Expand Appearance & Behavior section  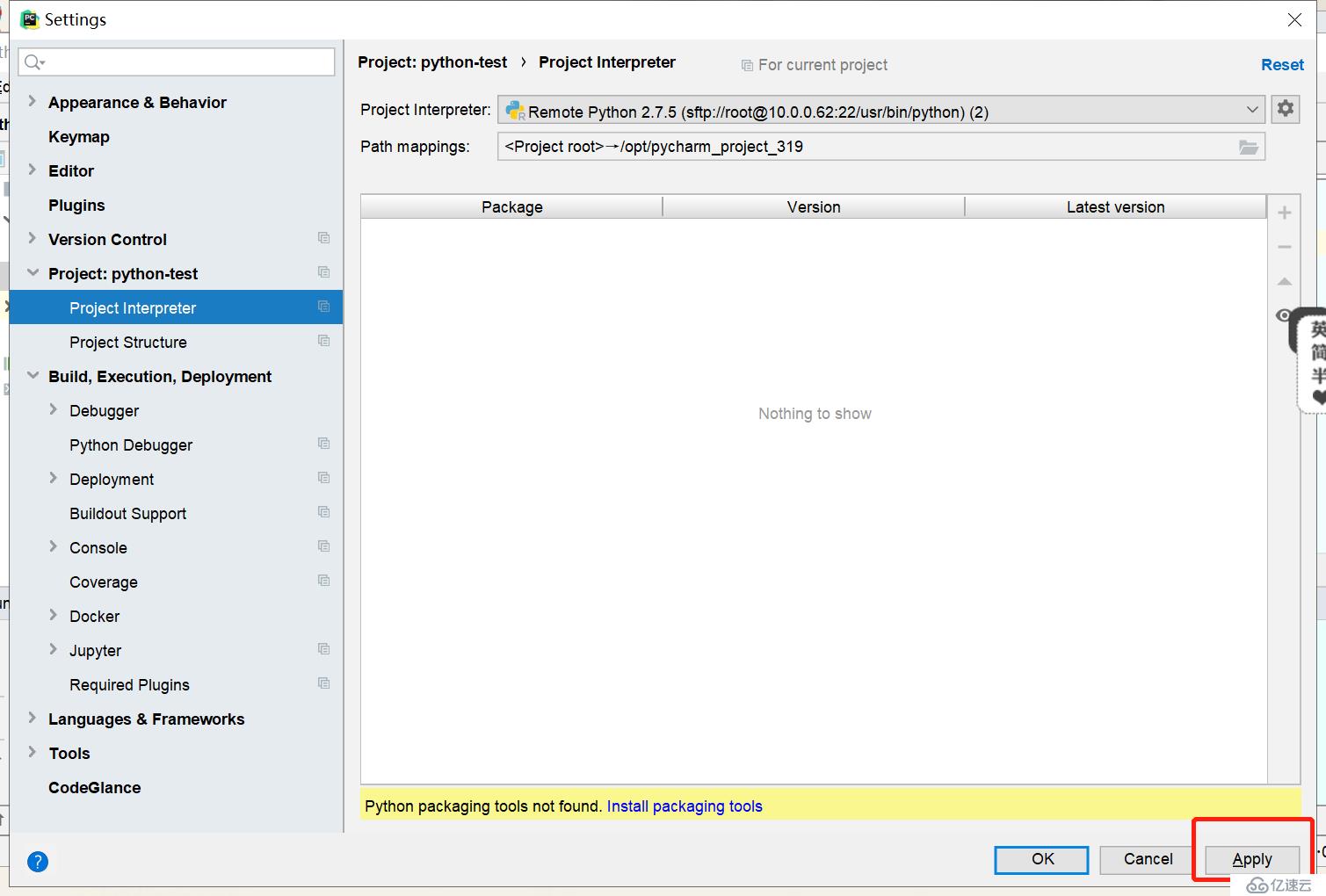(x=33, y=101)
